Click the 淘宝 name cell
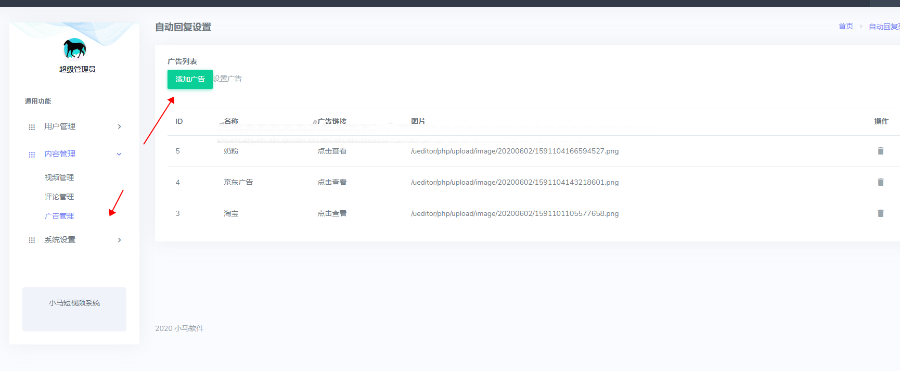Viewport: 900px width, 371px height. tap(231, 213)
